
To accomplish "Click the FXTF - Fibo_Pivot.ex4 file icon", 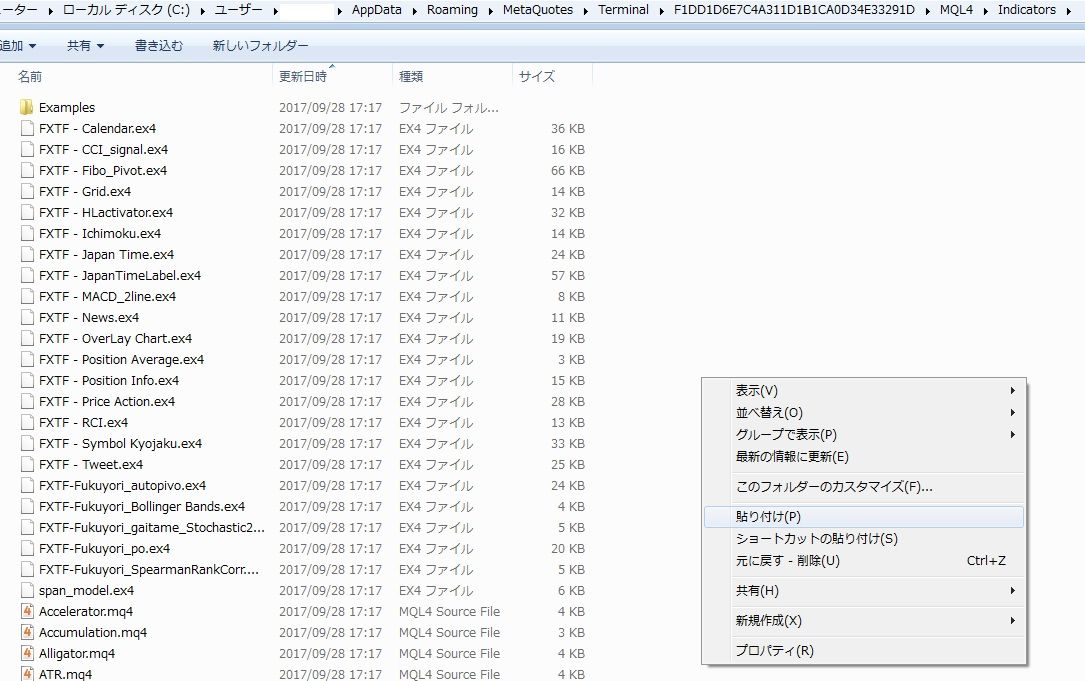I will pyautogui.click(x=27, y=170).
